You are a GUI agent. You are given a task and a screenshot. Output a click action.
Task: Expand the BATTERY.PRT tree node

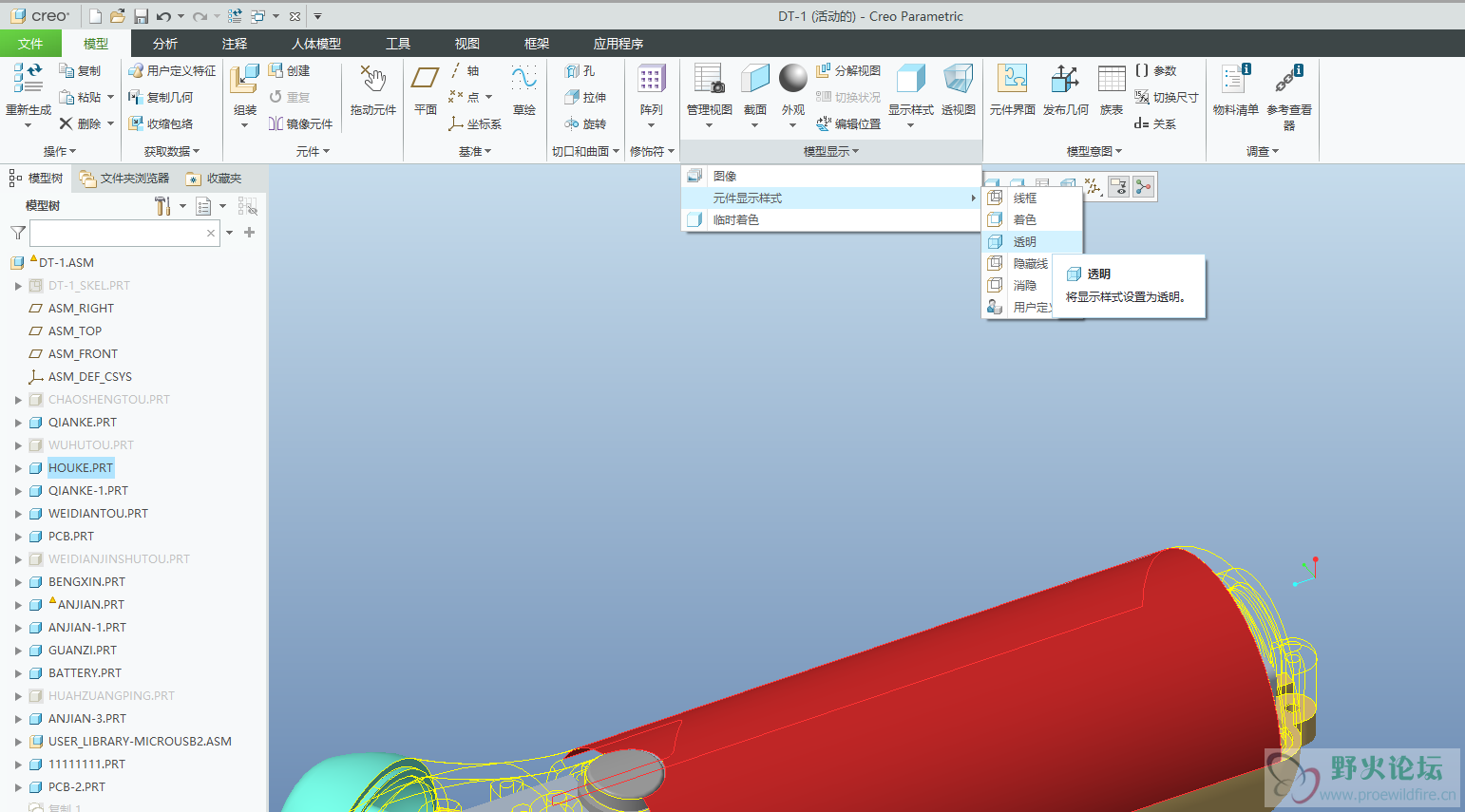[x=18, y=673]
